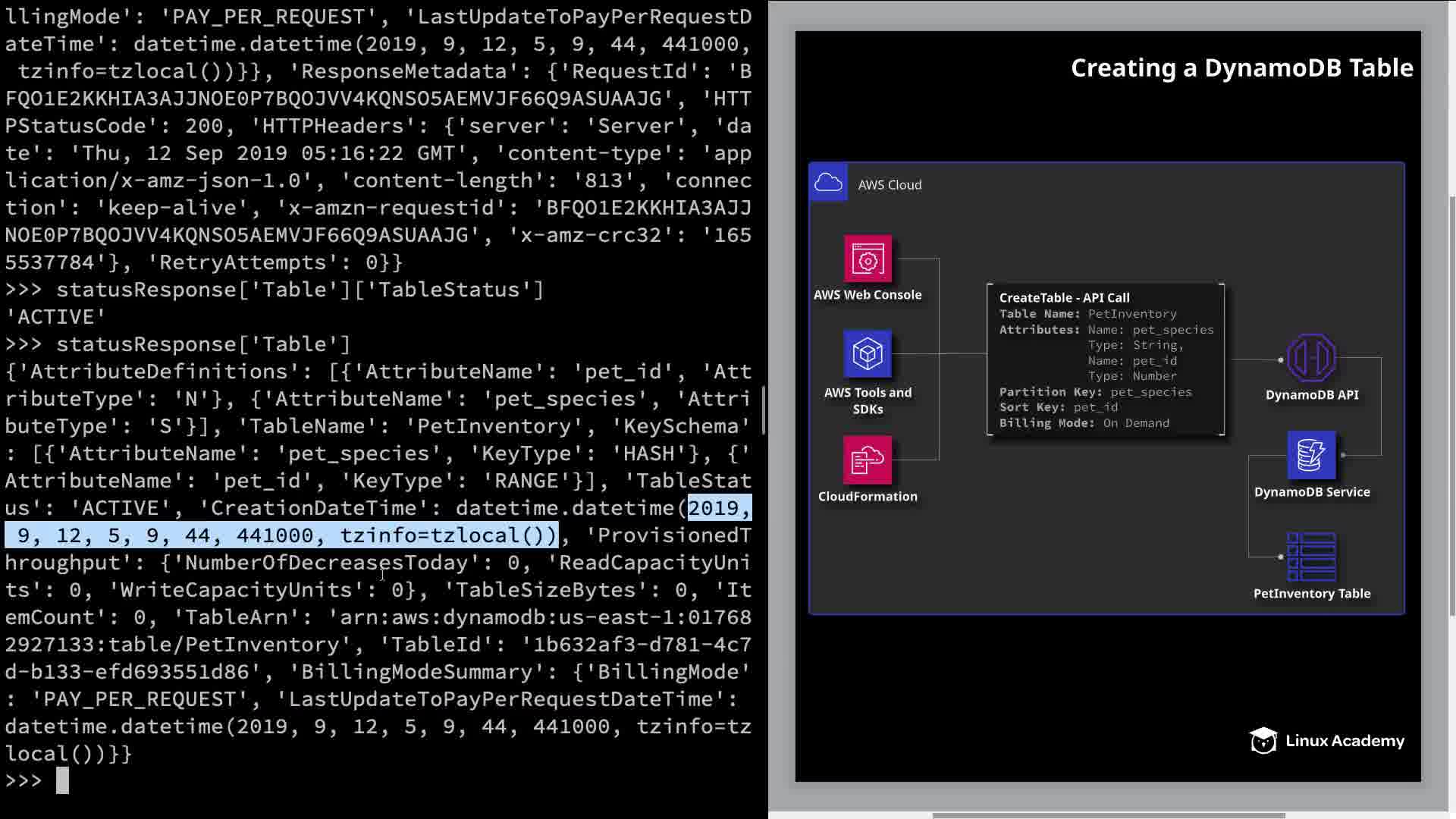The image size is (1456, 819).
Task: Select the AWS Tools and SDKs icon
Action: 868,354
